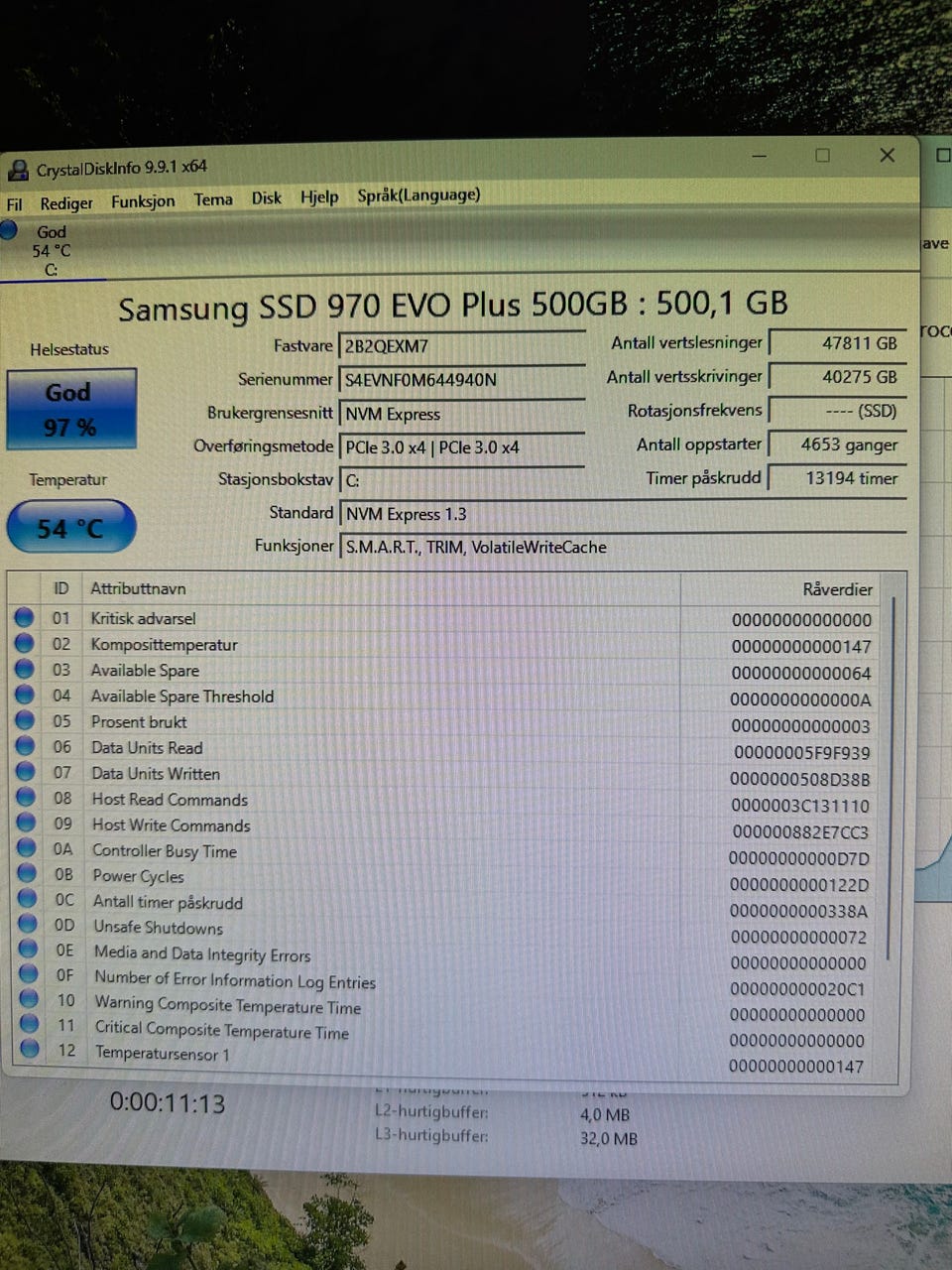Click status icon of Unsafe Shutdowns row
The height and width of the screenshot is (1270, 952).
(x=28, y=924)
